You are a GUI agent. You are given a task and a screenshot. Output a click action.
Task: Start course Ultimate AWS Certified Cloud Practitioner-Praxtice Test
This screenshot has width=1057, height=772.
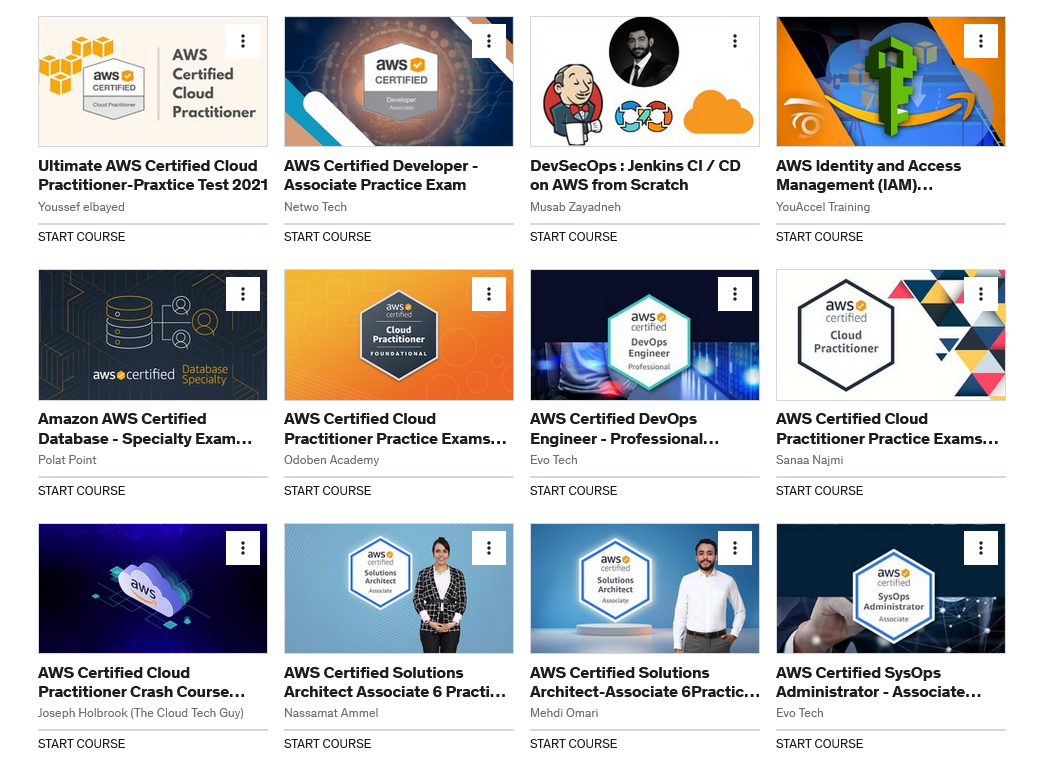click(x=82, y=237)
